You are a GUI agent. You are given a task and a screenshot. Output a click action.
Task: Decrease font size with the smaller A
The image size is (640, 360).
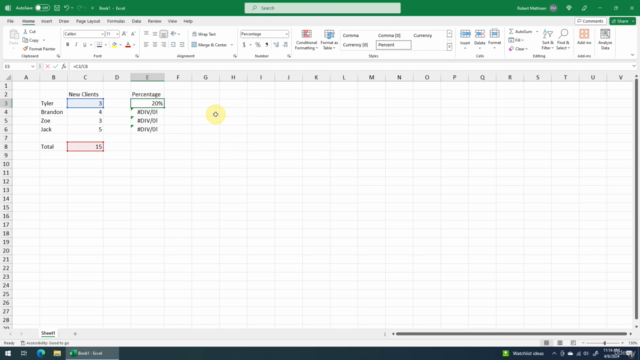click(133, 34)
